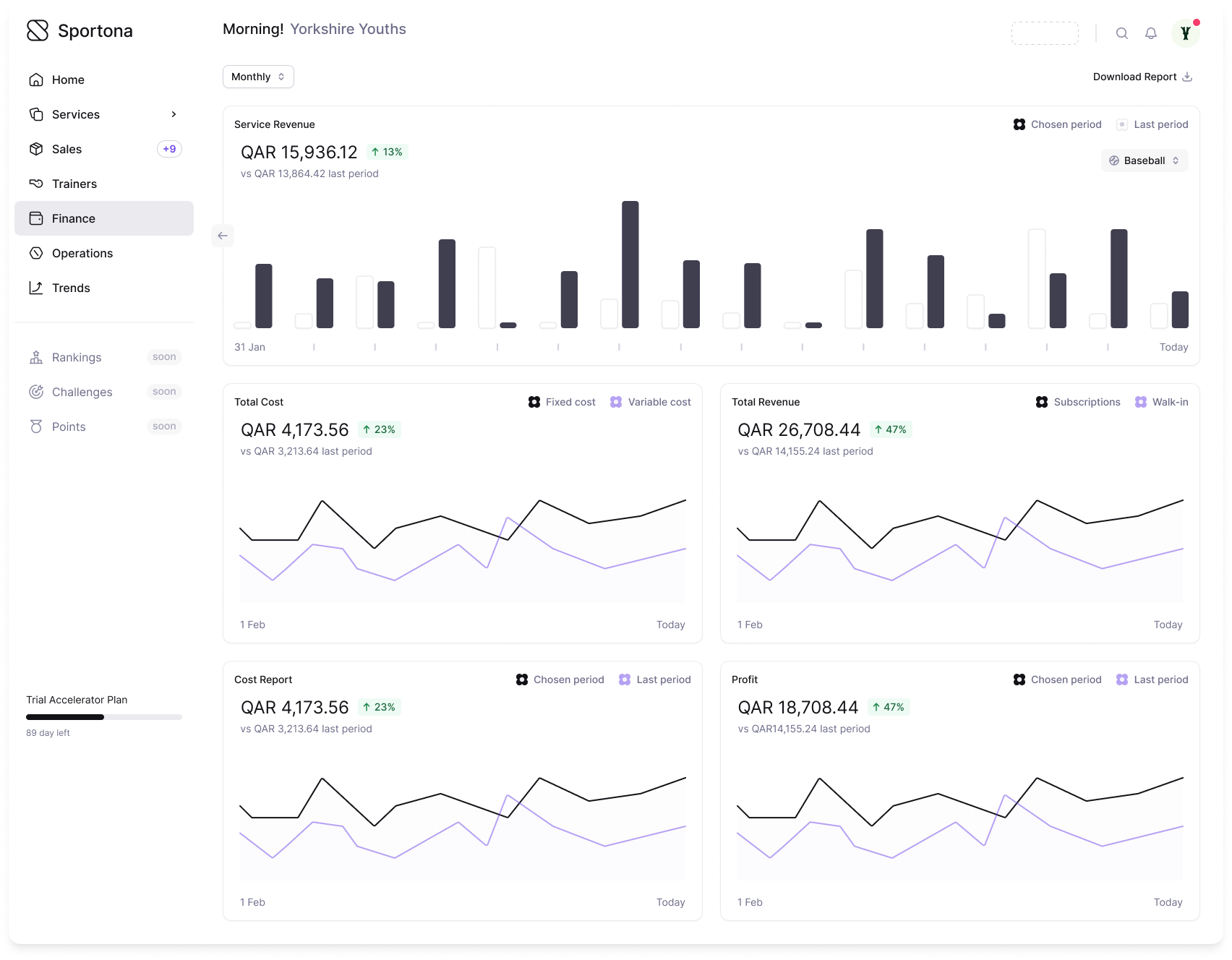Click the Services icon in sidebar

point(36,114)
